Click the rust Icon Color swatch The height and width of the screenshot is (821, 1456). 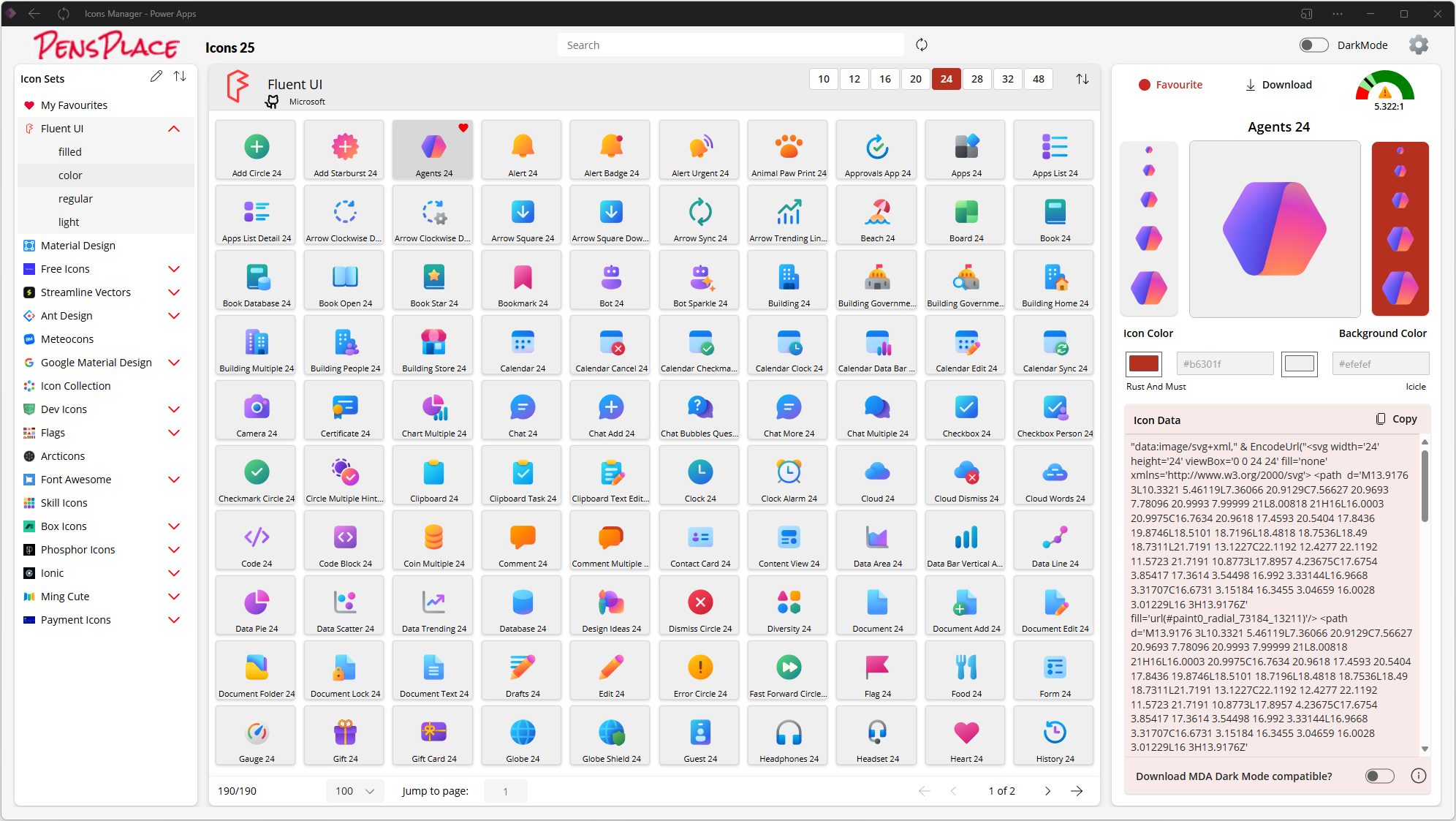point(1144,363)
